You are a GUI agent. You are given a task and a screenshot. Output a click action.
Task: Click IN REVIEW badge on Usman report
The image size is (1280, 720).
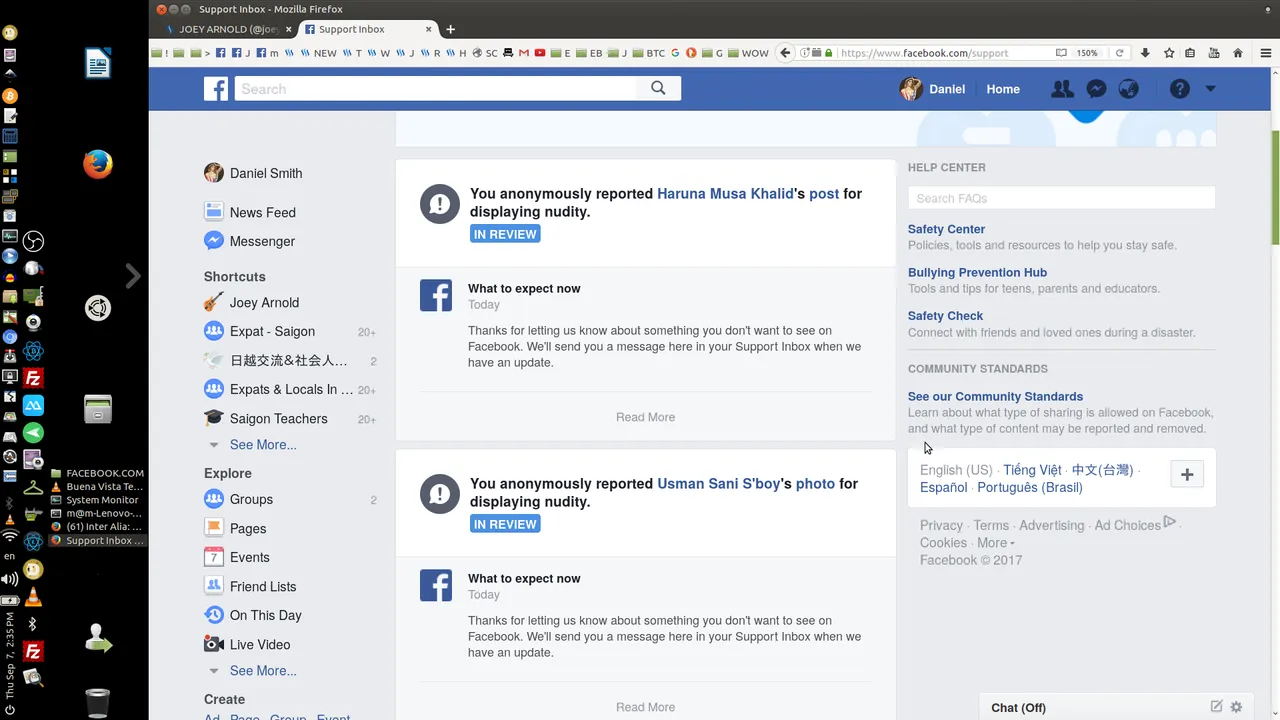click(x=505, y=524)
